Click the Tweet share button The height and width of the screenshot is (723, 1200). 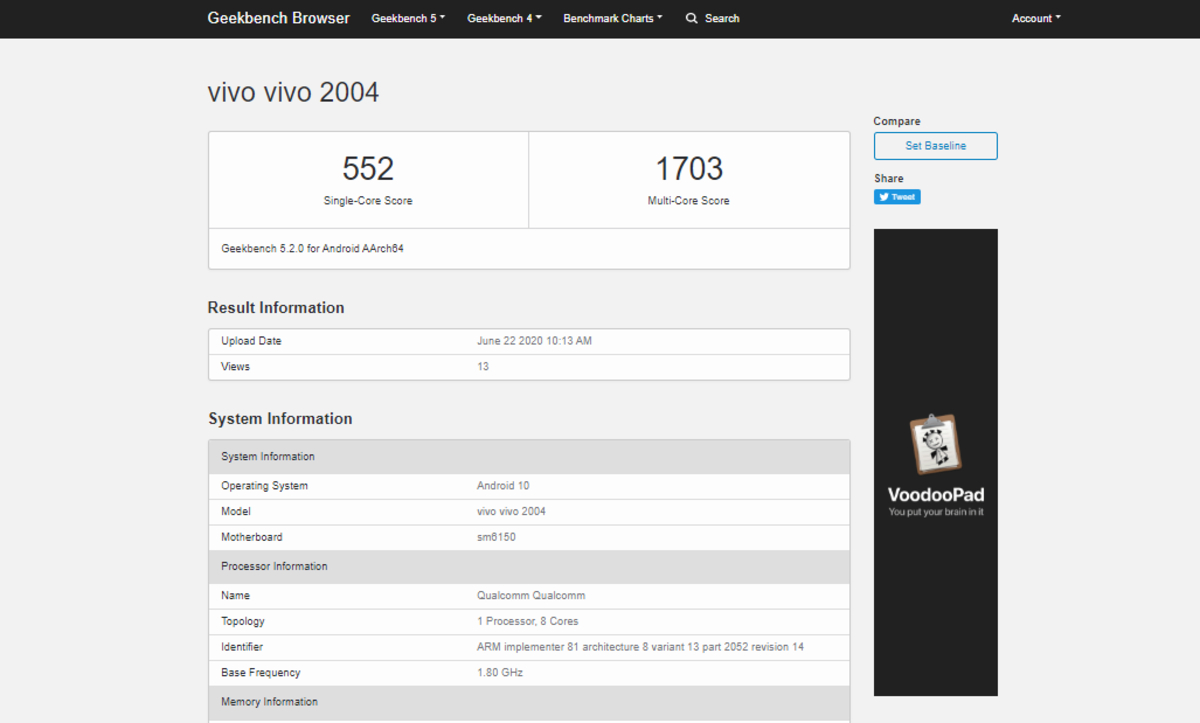pos(896,197)
